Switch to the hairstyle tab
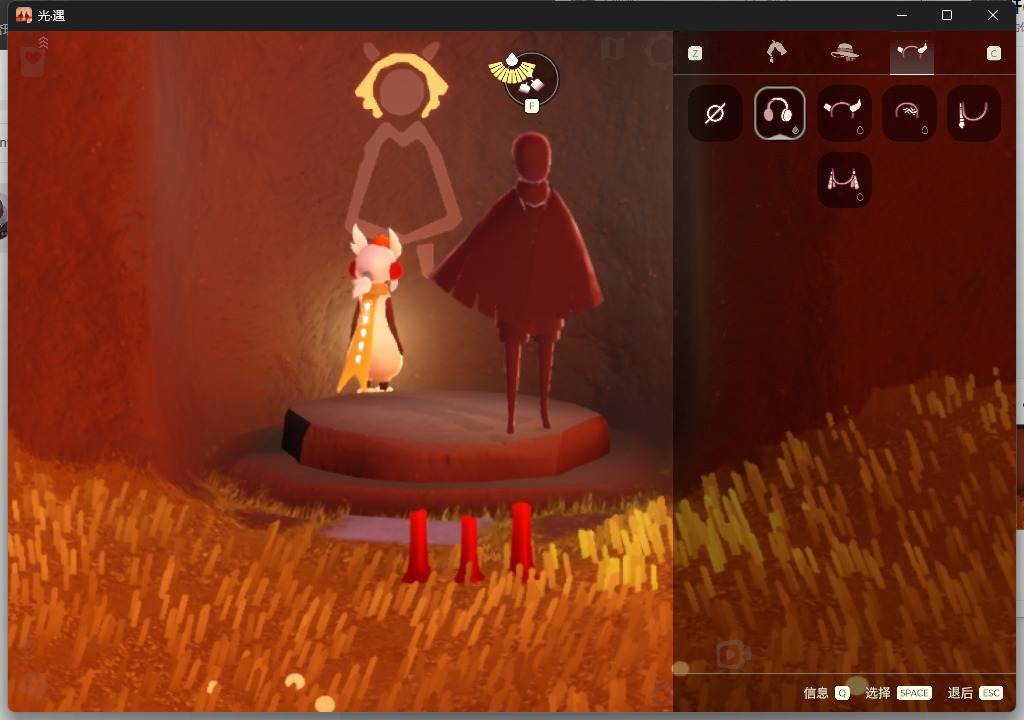Image resolution: width=1024 pixels, height=720 pixels. [776, 52]
